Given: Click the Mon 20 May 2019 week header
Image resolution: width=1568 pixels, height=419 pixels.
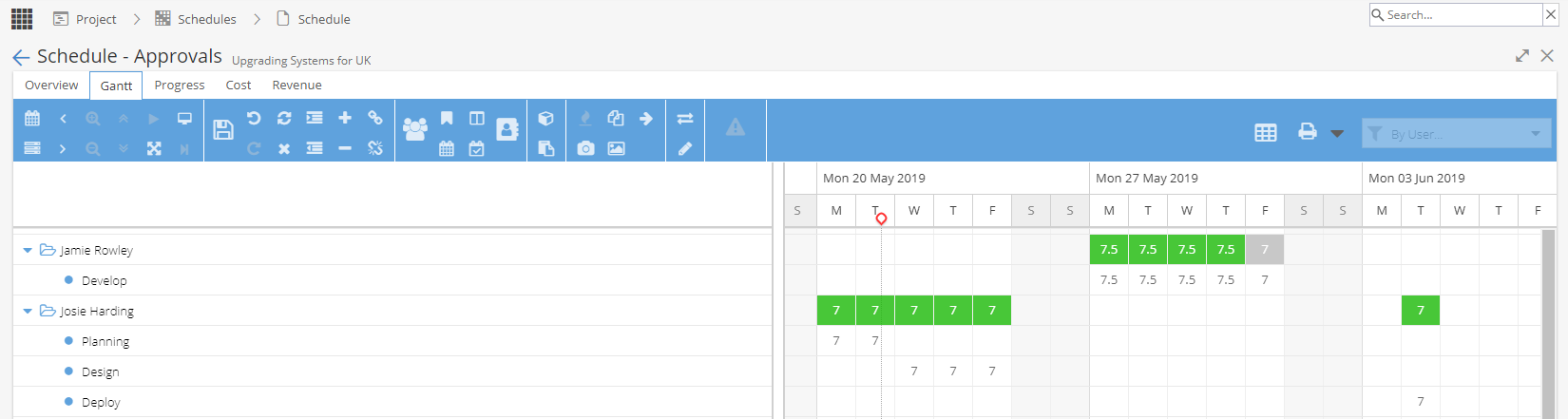Looking at the screenshot, I should point(952,178).
